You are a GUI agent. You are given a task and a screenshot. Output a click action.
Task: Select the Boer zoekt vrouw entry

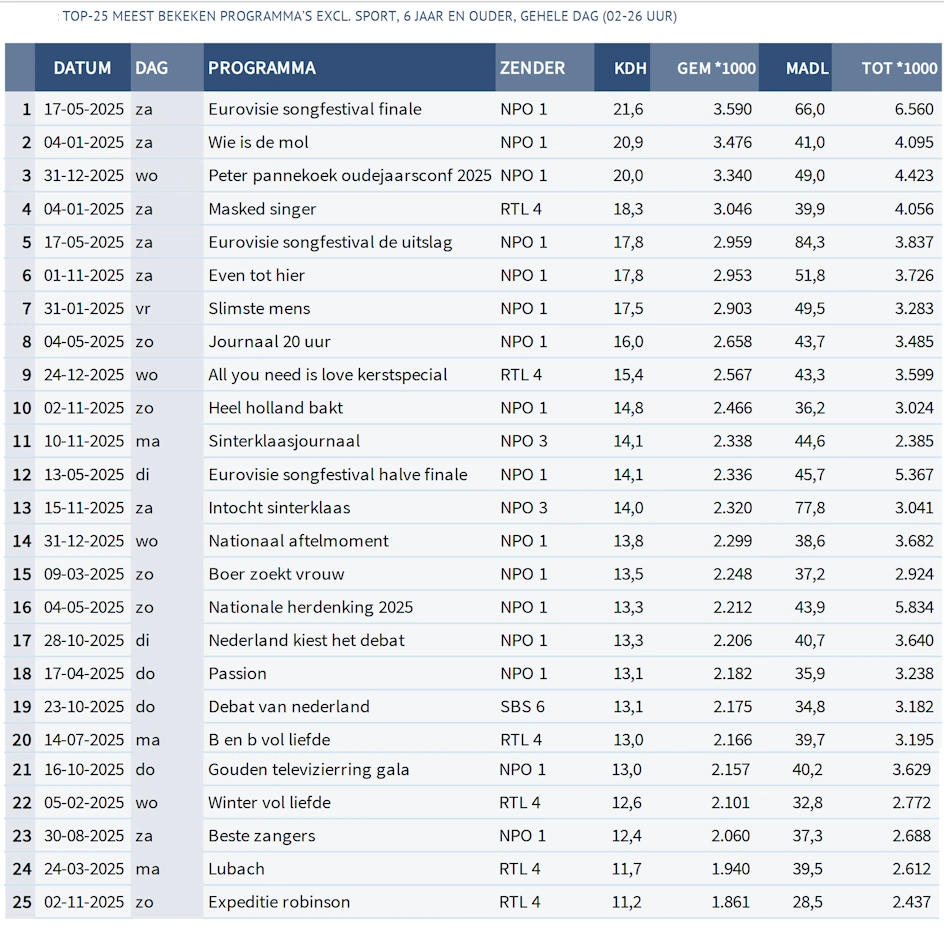pos(276,574)
